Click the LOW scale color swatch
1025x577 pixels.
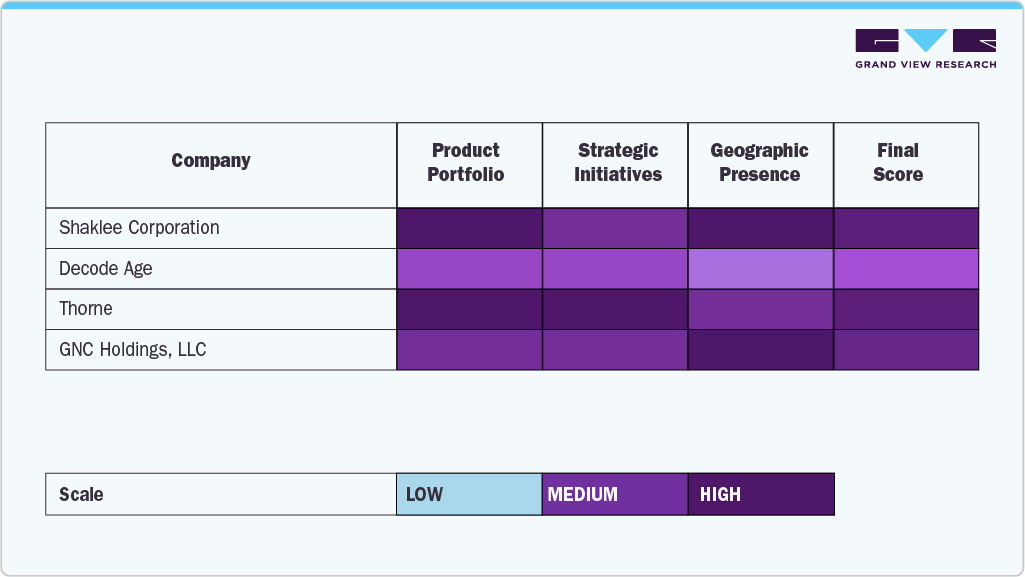[x=469, y=494]
